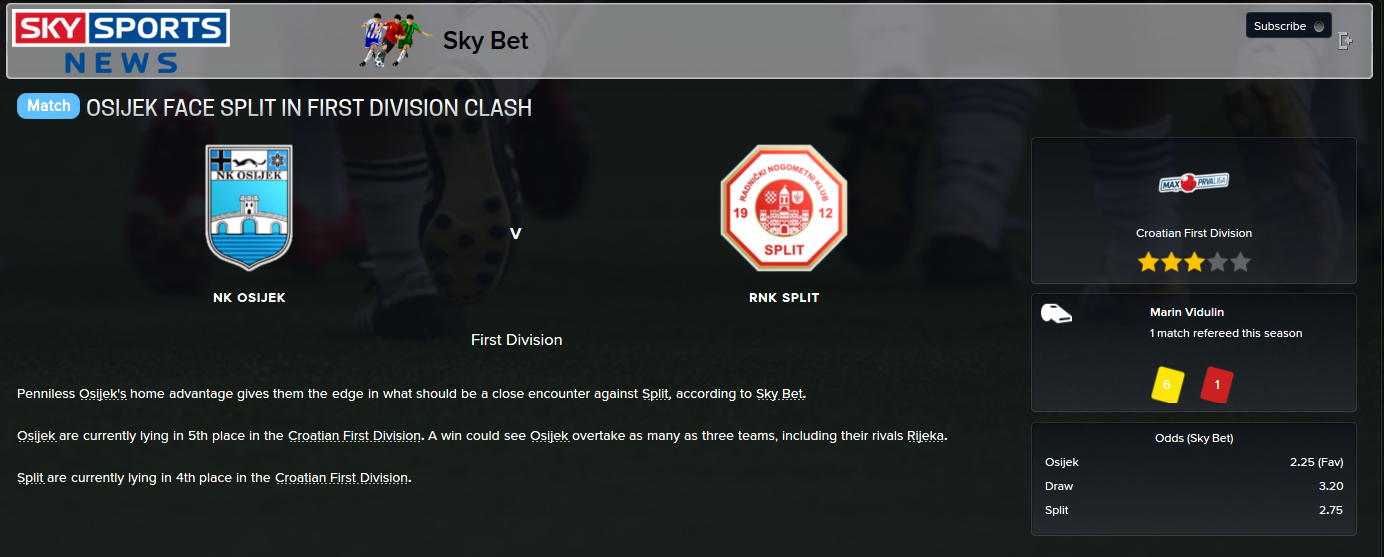Screen dimensions: 1384x557
Task: Click the Sky Bet source title
Action: point(486,41)
